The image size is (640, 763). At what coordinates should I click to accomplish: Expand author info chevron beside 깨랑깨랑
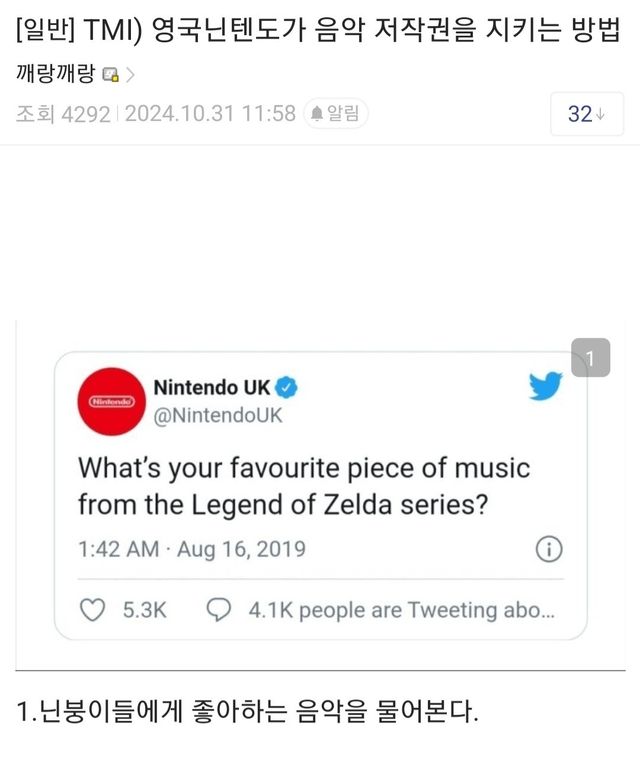pos(131,75)
